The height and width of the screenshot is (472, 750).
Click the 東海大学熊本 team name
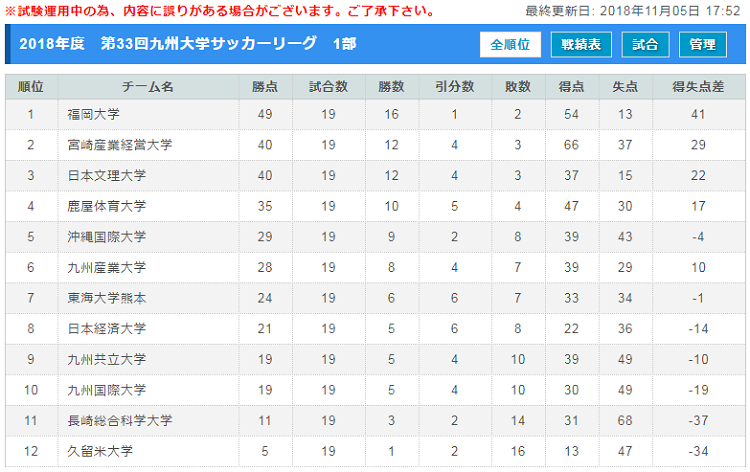point(107,298)
